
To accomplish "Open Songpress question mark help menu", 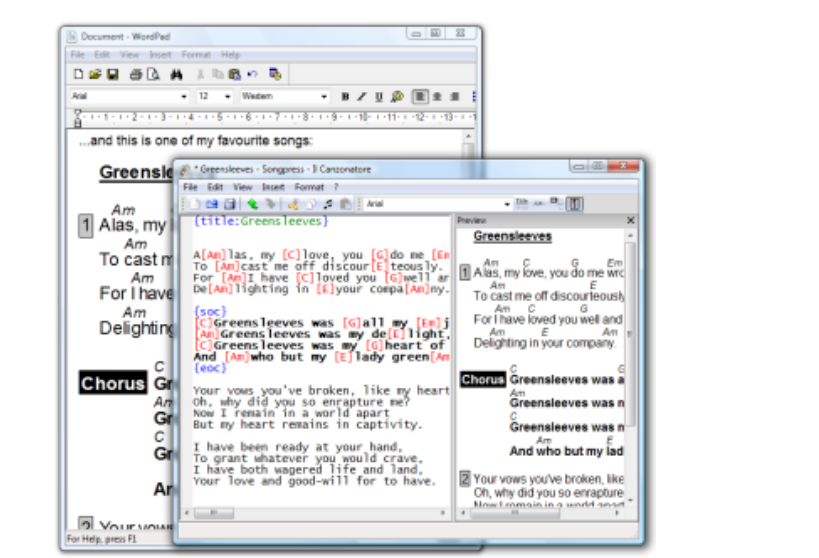I will click(336, 187).
